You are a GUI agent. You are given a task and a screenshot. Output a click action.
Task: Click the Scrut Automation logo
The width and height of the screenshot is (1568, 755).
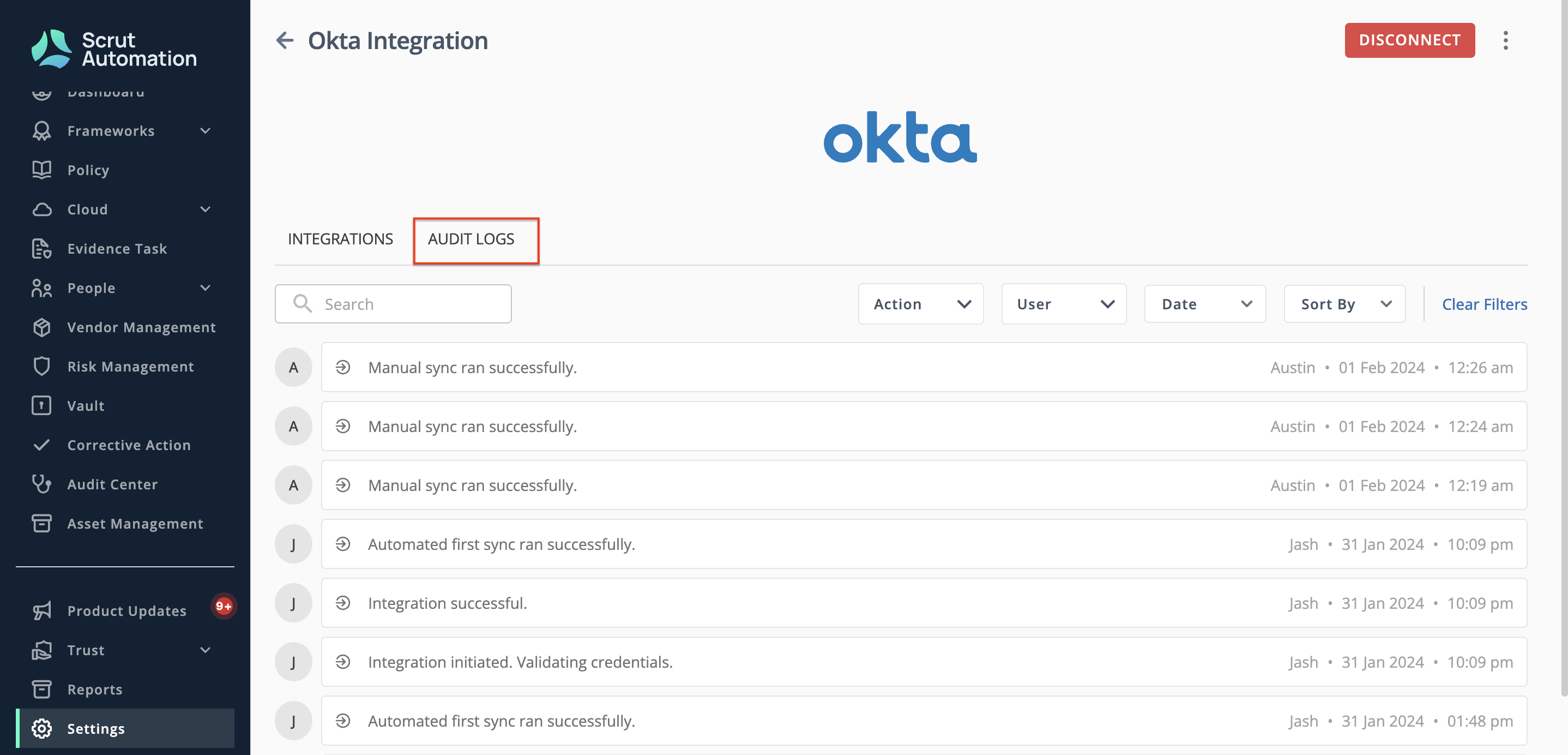(114, 49)
